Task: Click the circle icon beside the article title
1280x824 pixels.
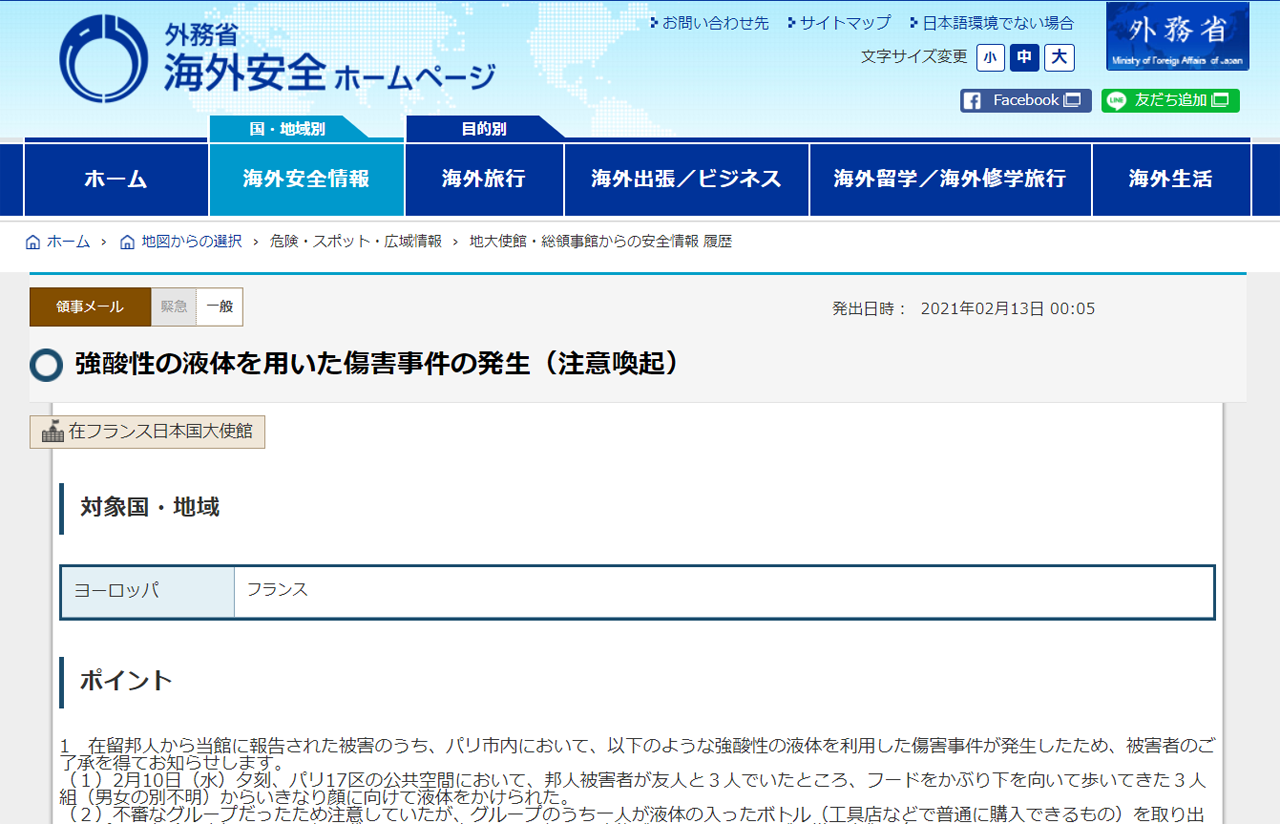Action: click(x=46, y=365)
